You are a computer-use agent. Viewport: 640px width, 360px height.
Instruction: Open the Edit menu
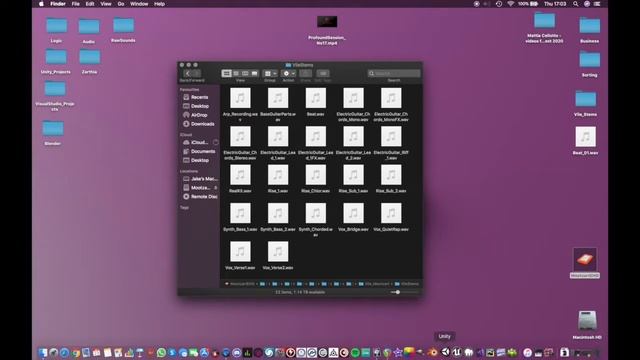point(90,4)
